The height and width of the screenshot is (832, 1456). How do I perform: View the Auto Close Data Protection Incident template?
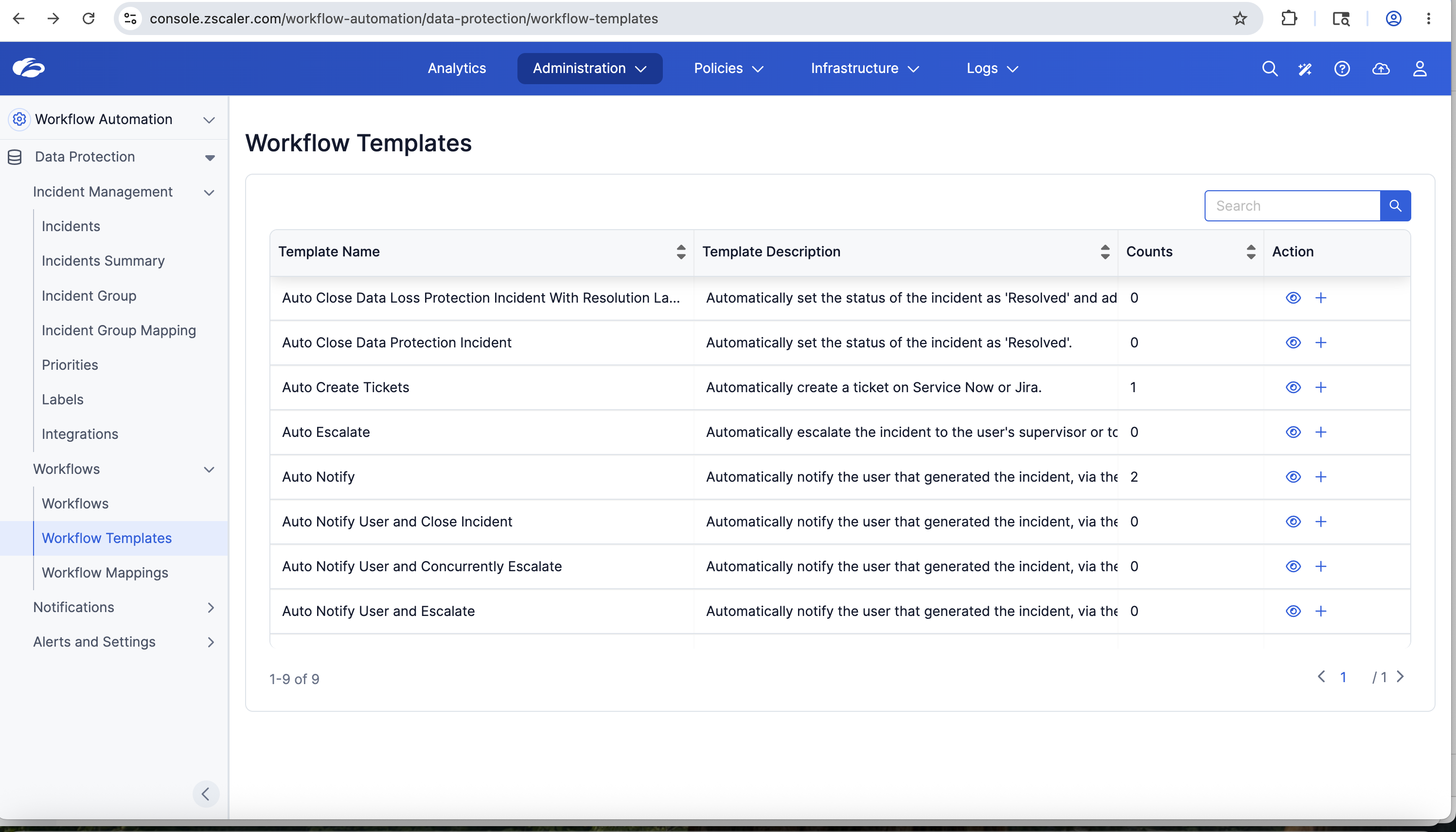1293,342
